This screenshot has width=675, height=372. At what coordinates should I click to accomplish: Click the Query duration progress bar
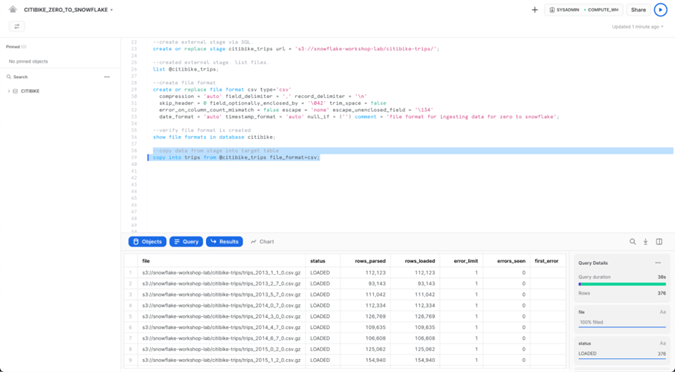[622, 284]
